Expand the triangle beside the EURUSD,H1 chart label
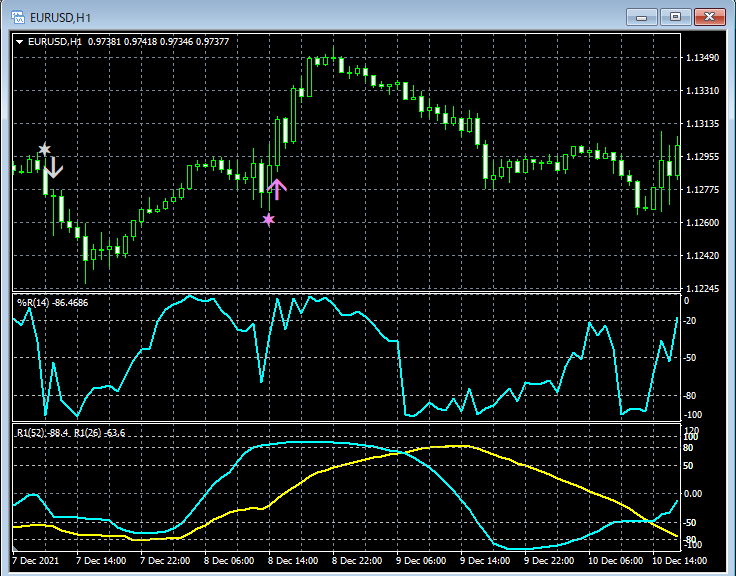Screen dimensions: 736x576 point(19,42)
